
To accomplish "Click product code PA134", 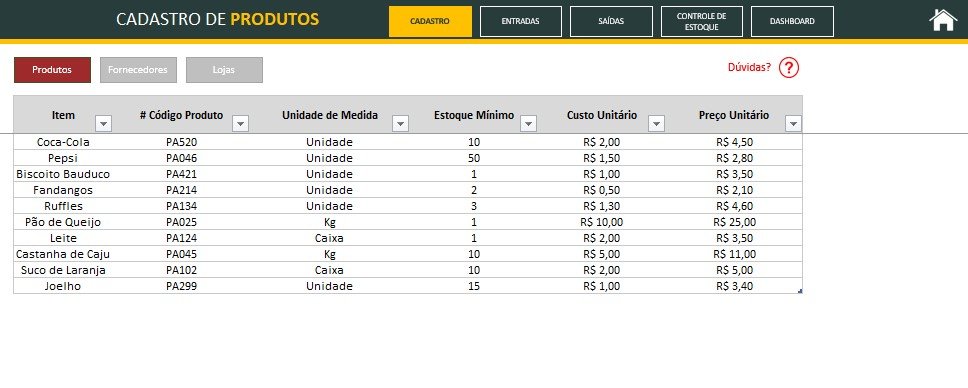I will click(182, 206).
